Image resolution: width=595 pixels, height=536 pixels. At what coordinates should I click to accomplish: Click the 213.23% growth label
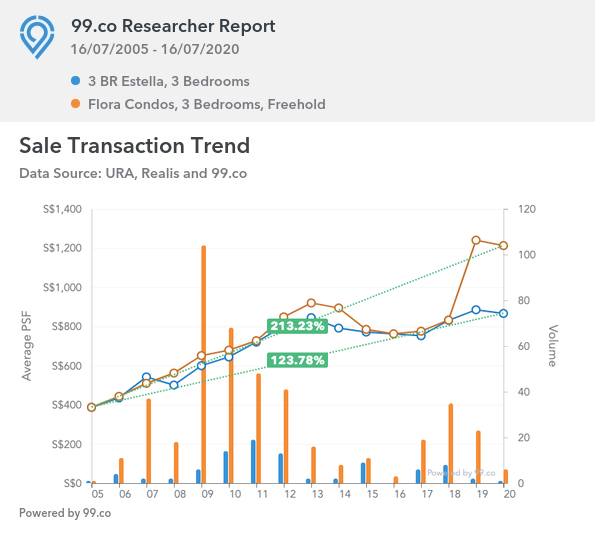297,326
